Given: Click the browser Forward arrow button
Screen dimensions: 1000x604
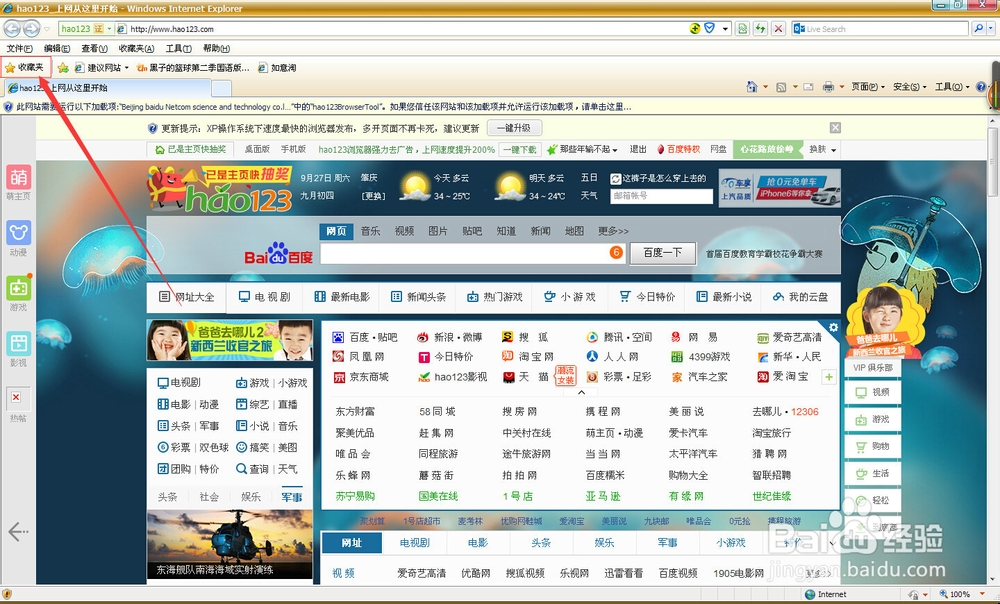Looking at the screenshot, I should 31,29.
